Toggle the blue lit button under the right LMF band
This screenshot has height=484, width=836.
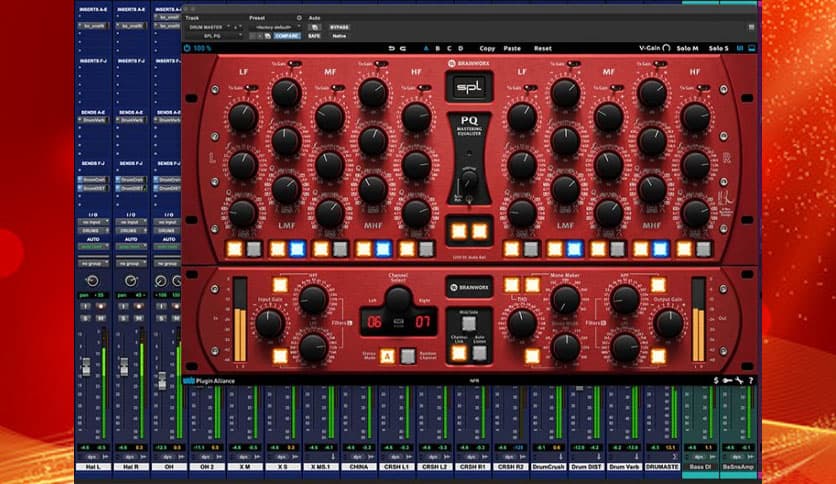click(x=574, y=248)
